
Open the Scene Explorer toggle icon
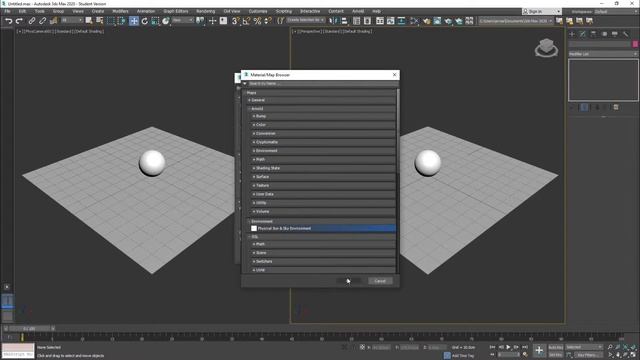tap(357, 21)
